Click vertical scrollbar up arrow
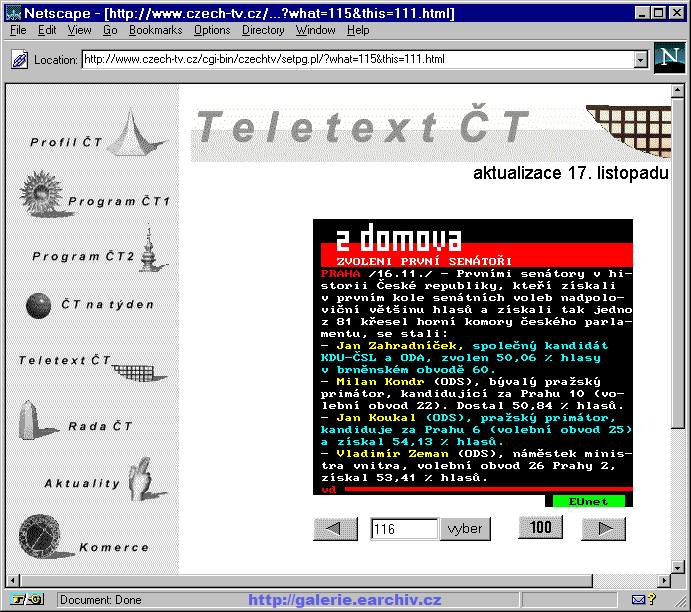The width and height of the screenshot is (691, 612). [x=678, y=91]
